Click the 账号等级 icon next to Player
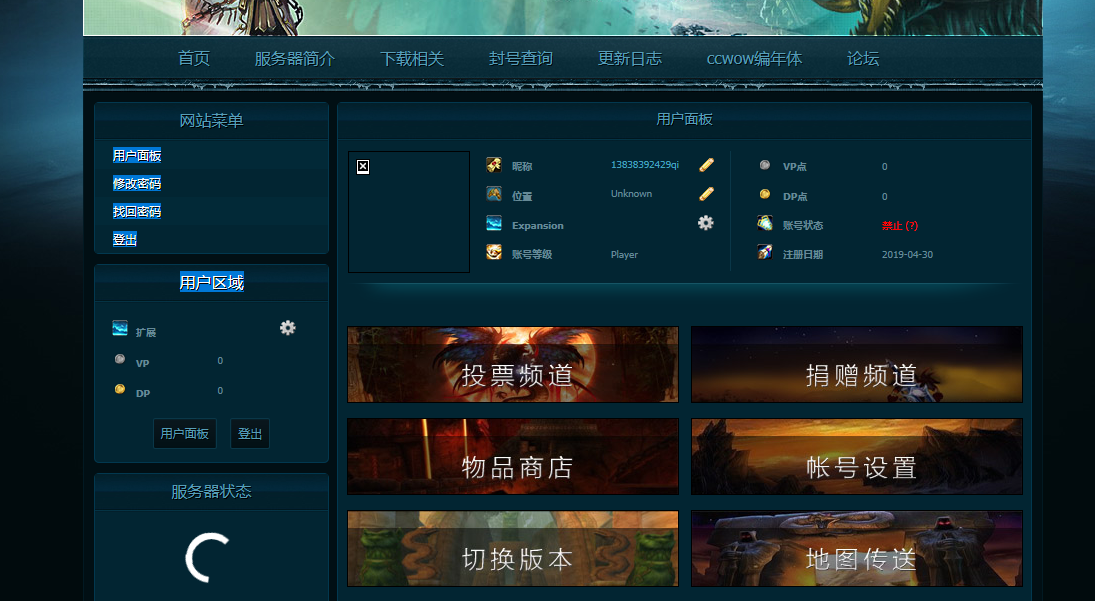This screenshot has width=1095, height=601. point(493,253)
